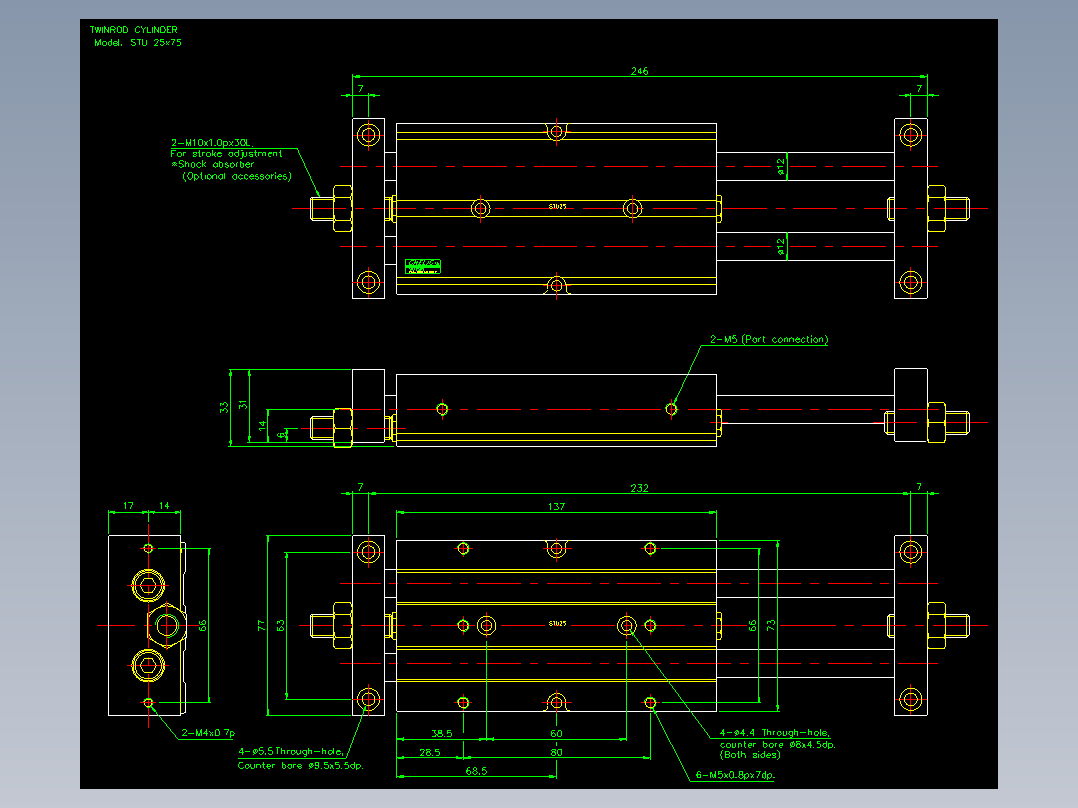Screen dimensions: 1078x808
Task: Select the "38.5" offset dimension
Action: pyautogui.click(x=441, y=734)
